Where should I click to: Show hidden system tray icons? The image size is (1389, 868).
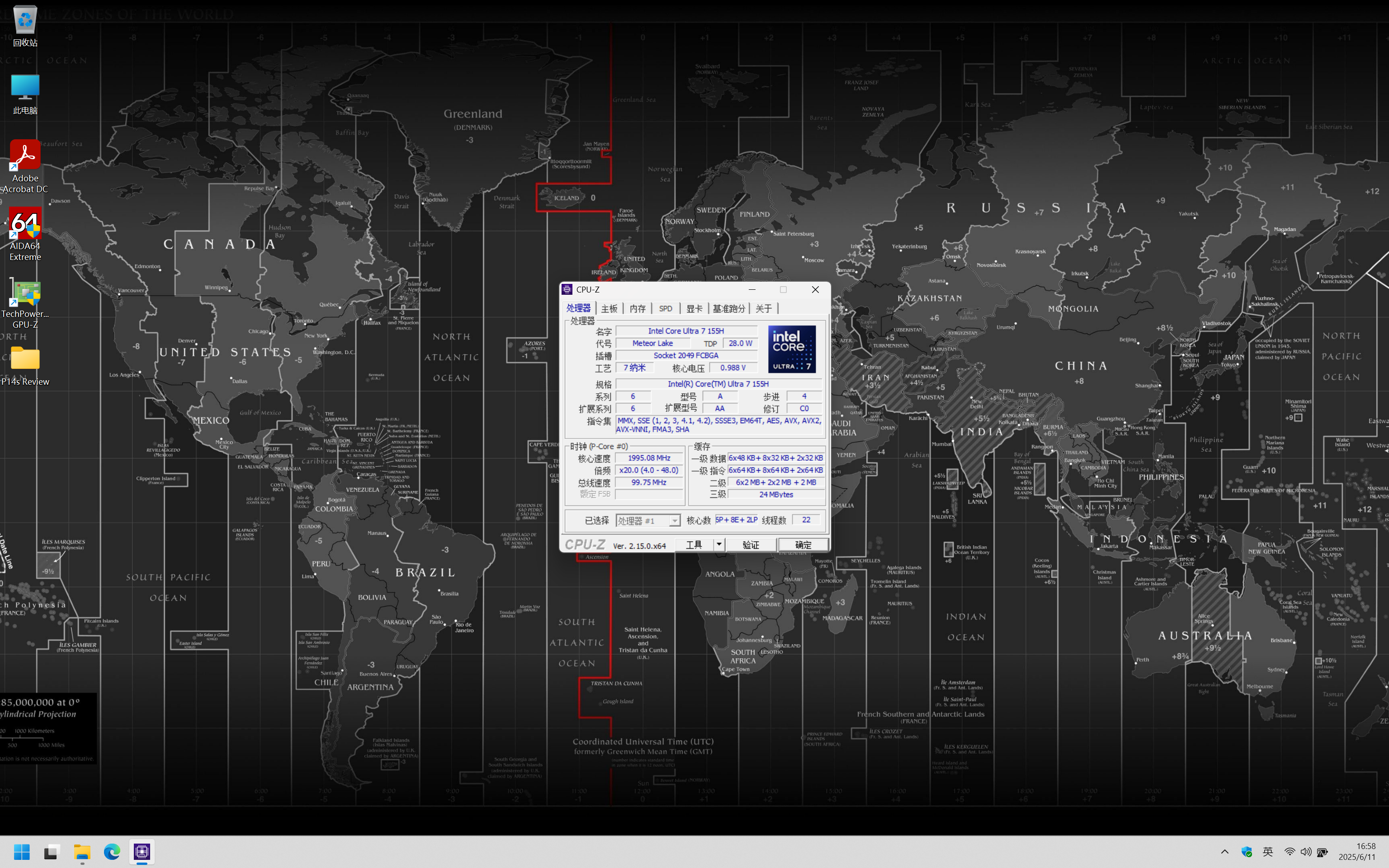click(1224, 852)
